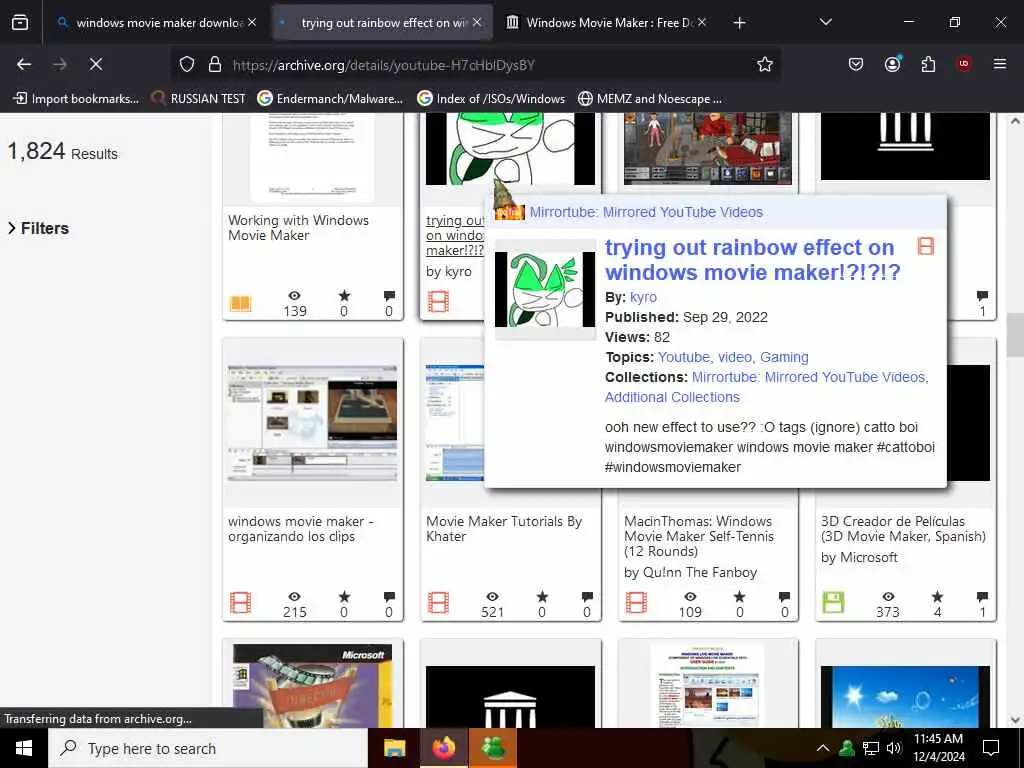1024x768 pixels.
Task: Open the Microsoft Windows Movie Maker box-art thumbnail
Action: pos(312,686)
